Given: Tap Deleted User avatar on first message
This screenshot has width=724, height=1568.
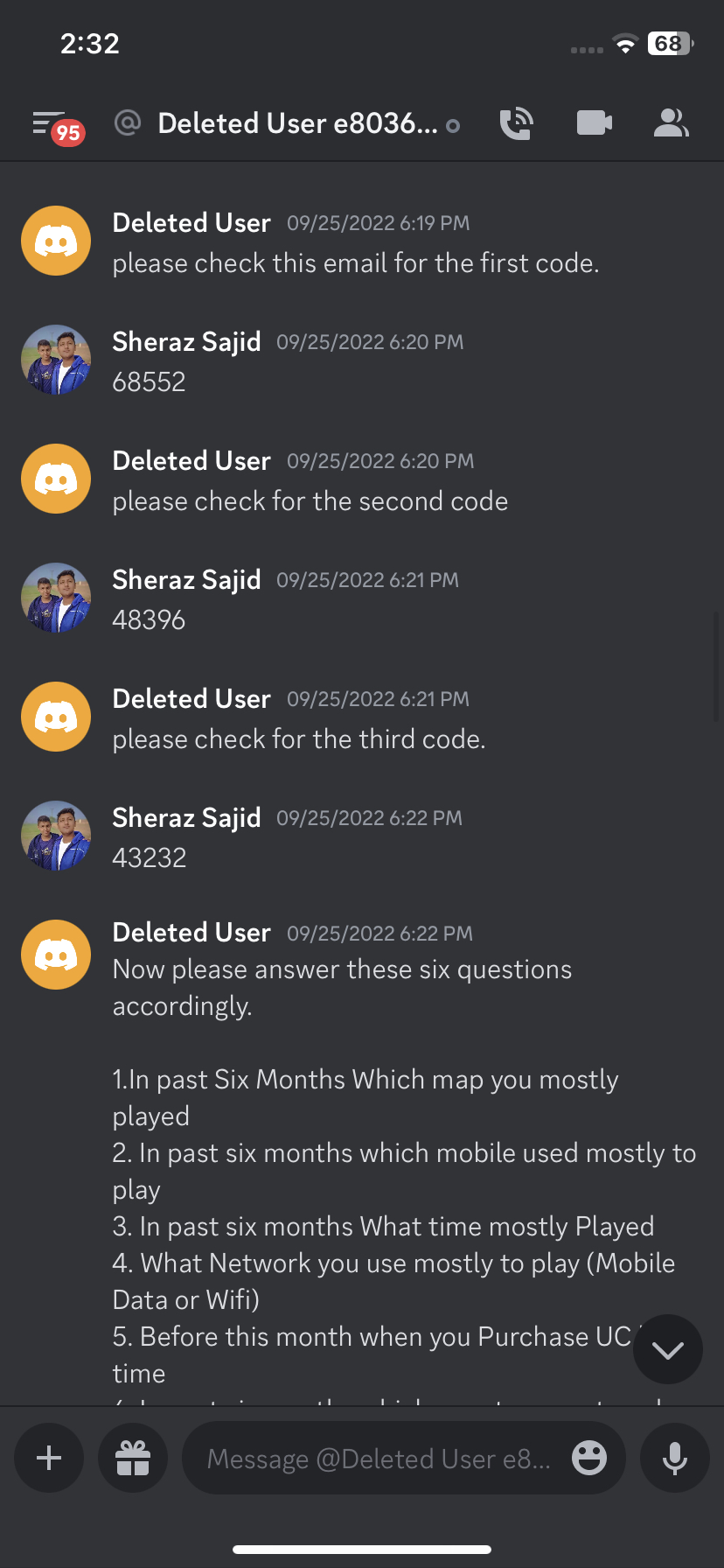Looking at the screenshot, I should pyautogui.click(x=56, y=241).
